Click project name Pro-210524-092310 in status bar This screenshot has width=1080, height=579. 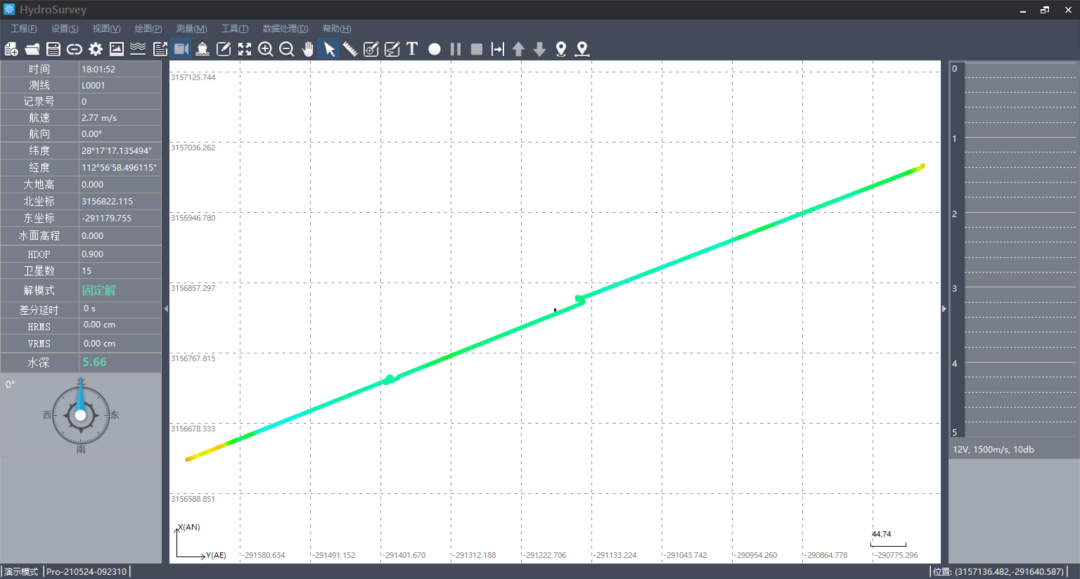tap(87, 571)
